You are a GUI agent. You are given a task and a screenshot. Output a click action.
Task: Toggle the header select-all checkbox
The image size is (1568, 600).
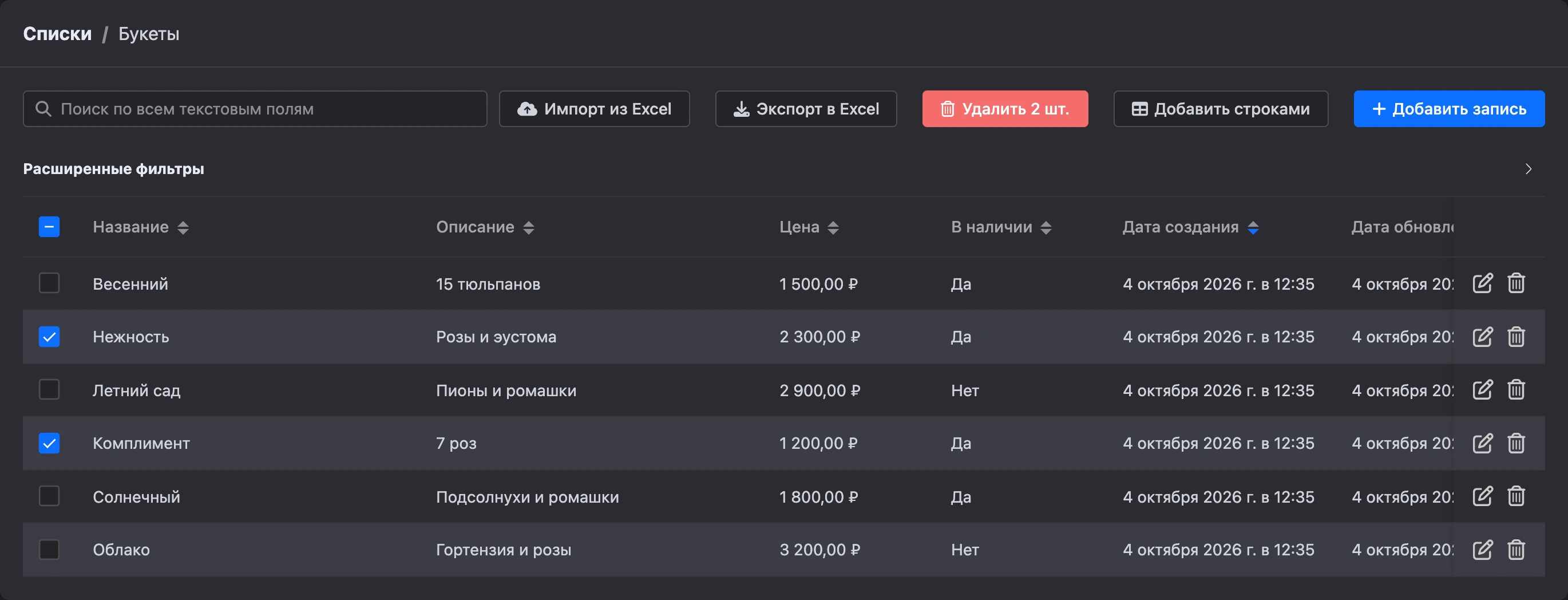click(49, 227)
